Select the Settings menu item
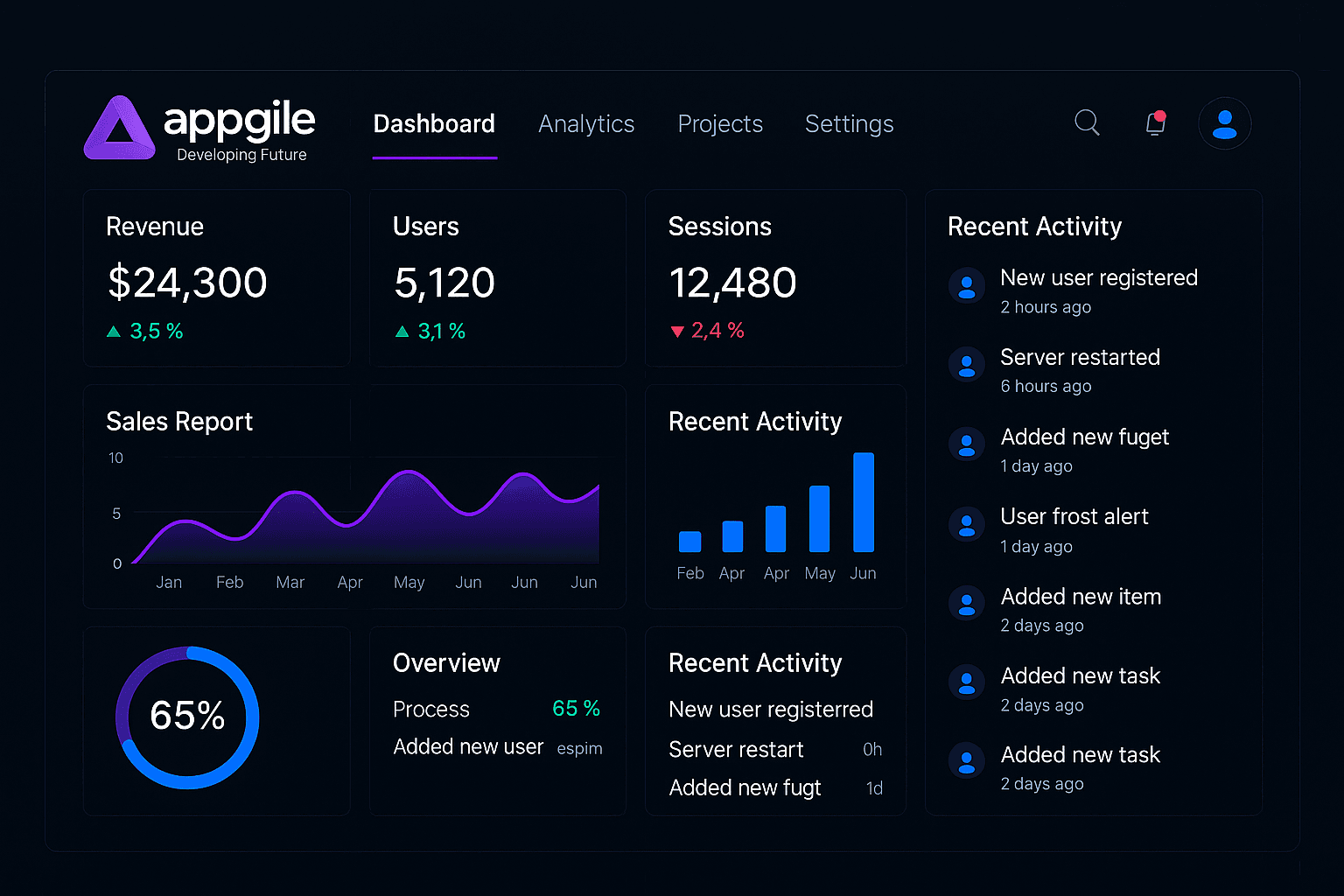1344x896 pixels. pyautogui.click(x=849, y=124)
